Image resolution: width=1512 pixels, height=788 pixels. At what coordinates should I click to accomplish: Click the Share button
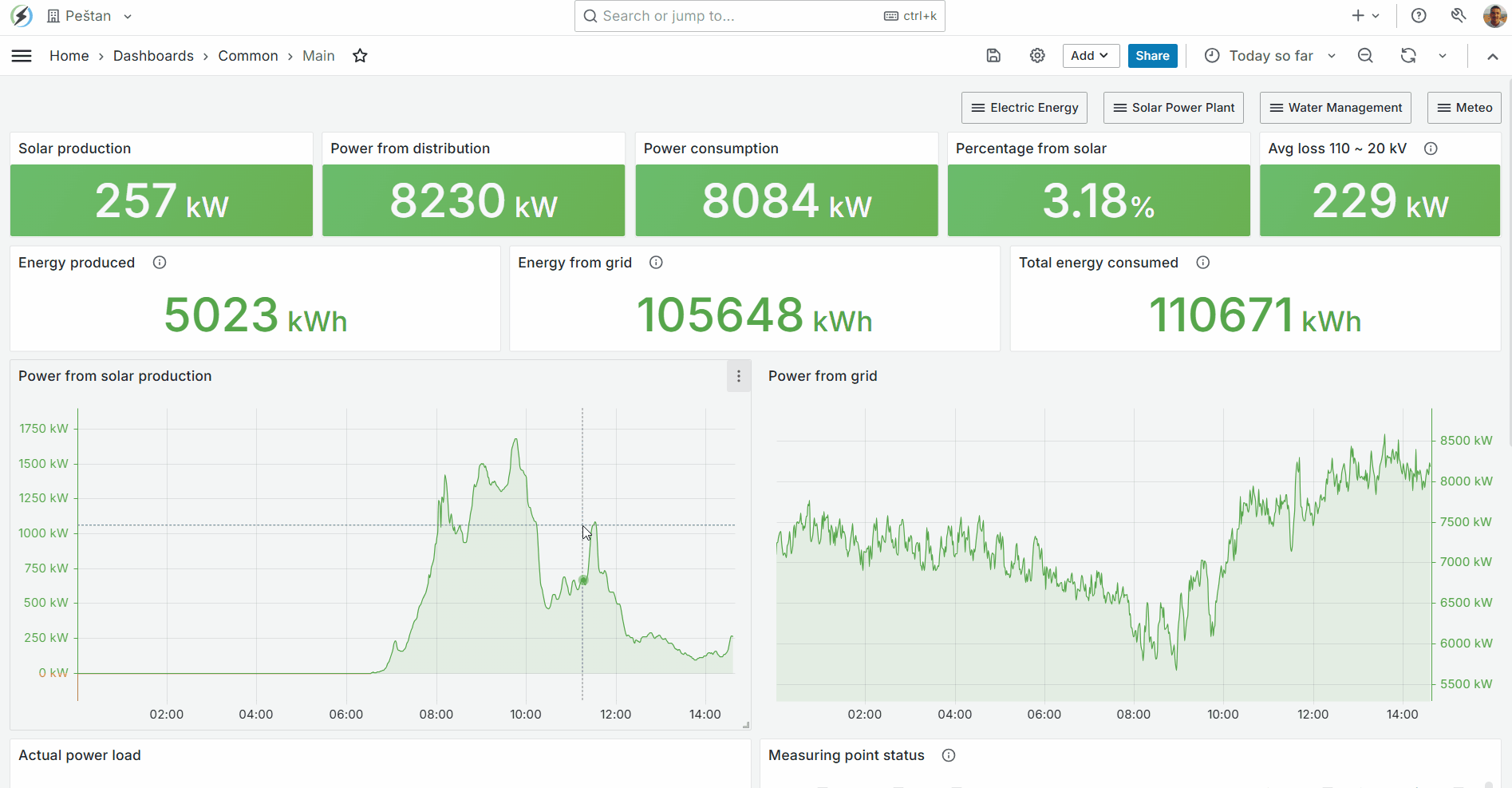click(x=1152, y=55)
